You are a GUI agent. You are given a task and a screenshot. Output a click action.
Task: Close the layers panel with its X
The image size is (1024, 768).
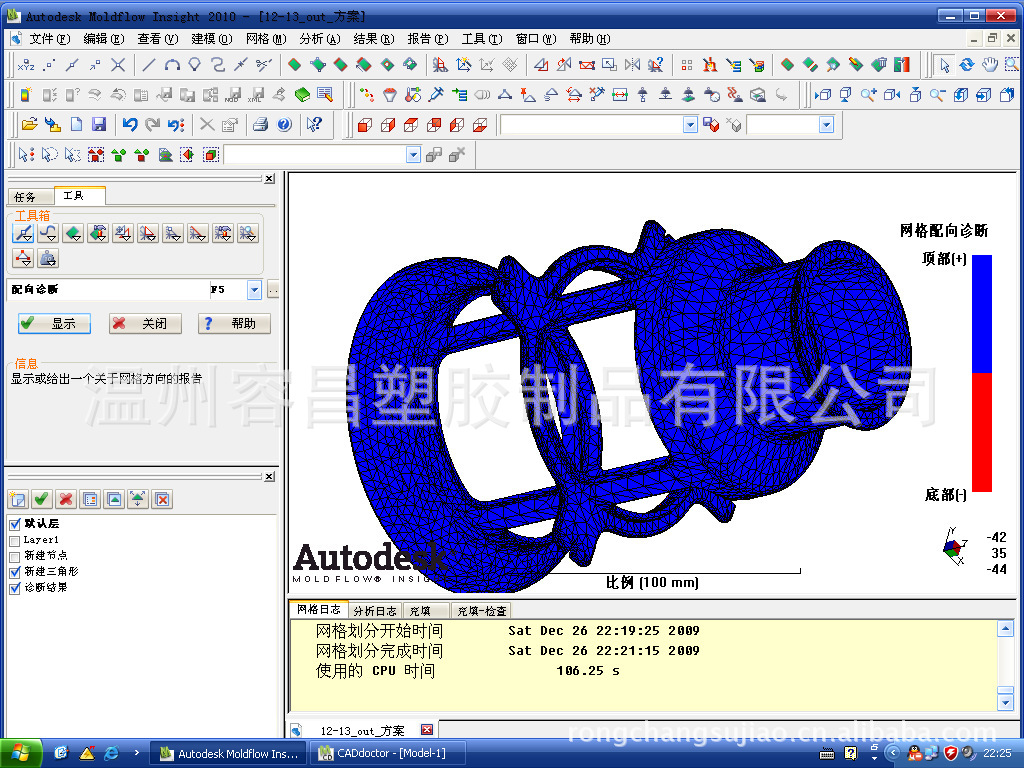[x=270, y=477]
